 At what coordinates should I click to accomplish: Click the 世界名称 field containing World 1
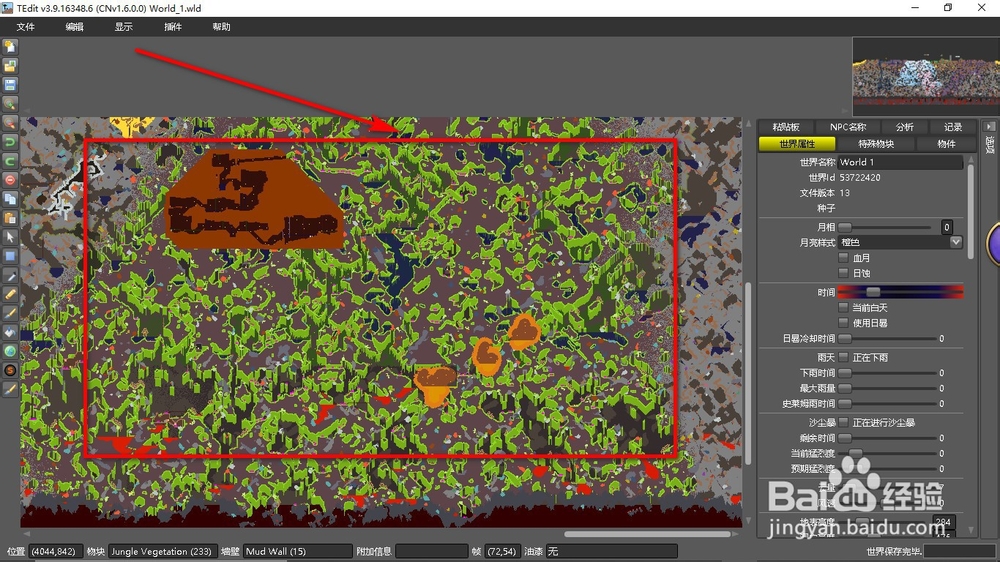900,162
